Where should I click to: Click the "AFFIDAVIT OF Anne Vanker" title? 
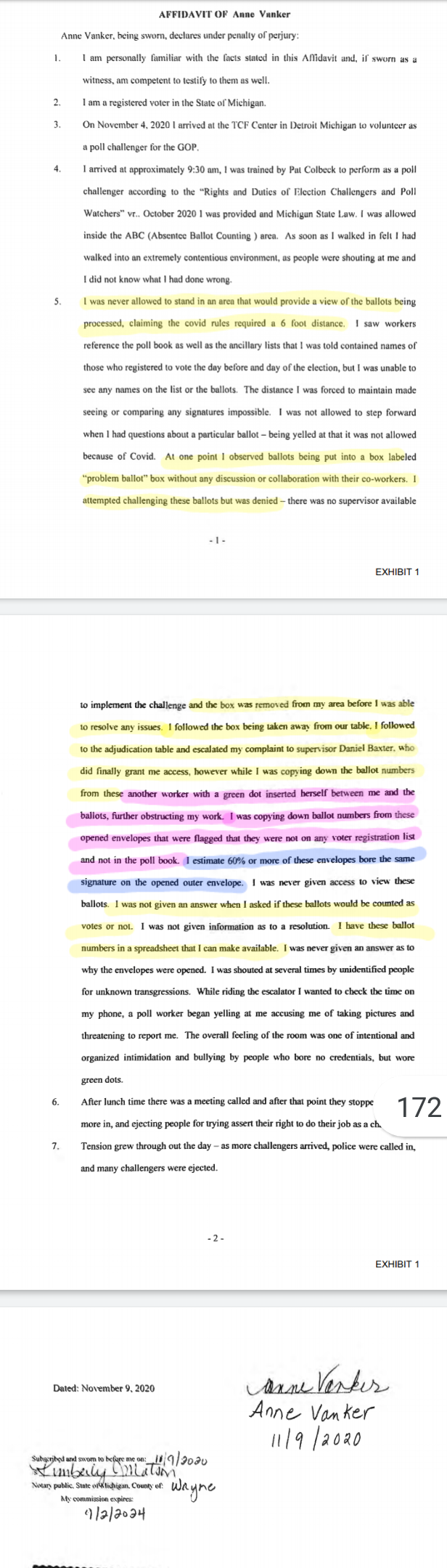(223, 14)
